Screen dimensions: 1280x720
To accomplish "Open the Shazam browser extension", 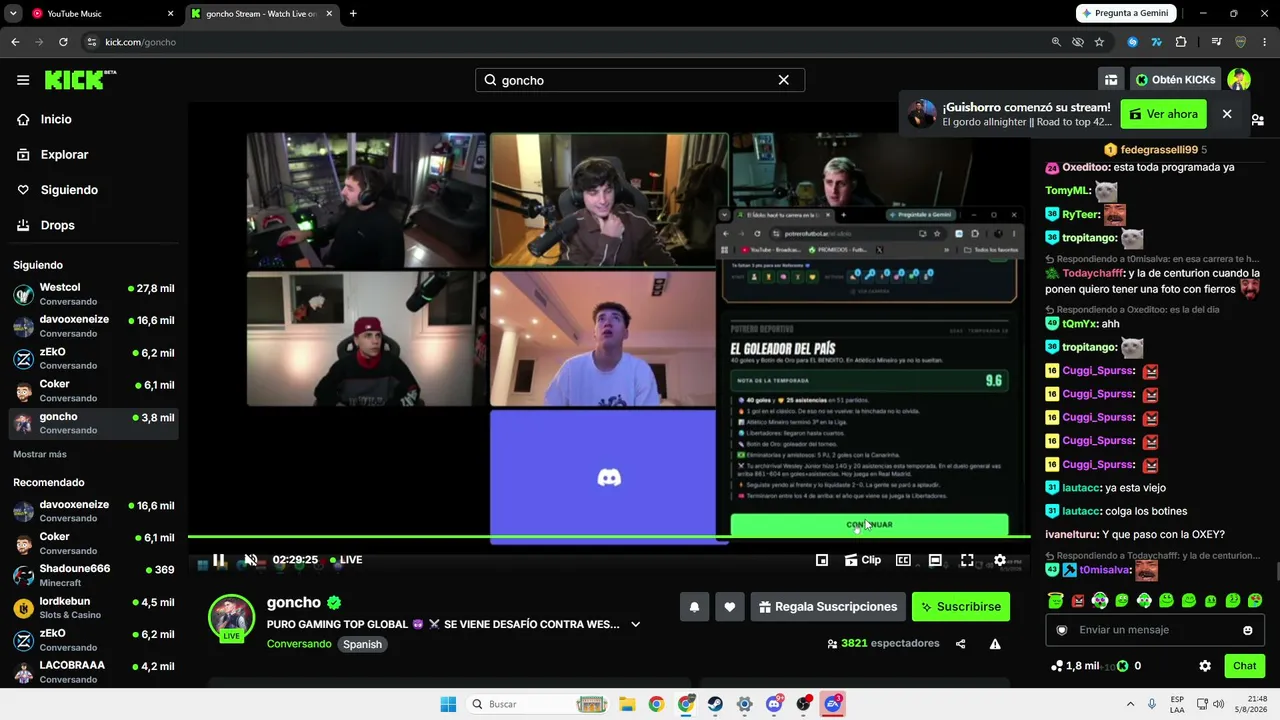I will coord(1132,42).
